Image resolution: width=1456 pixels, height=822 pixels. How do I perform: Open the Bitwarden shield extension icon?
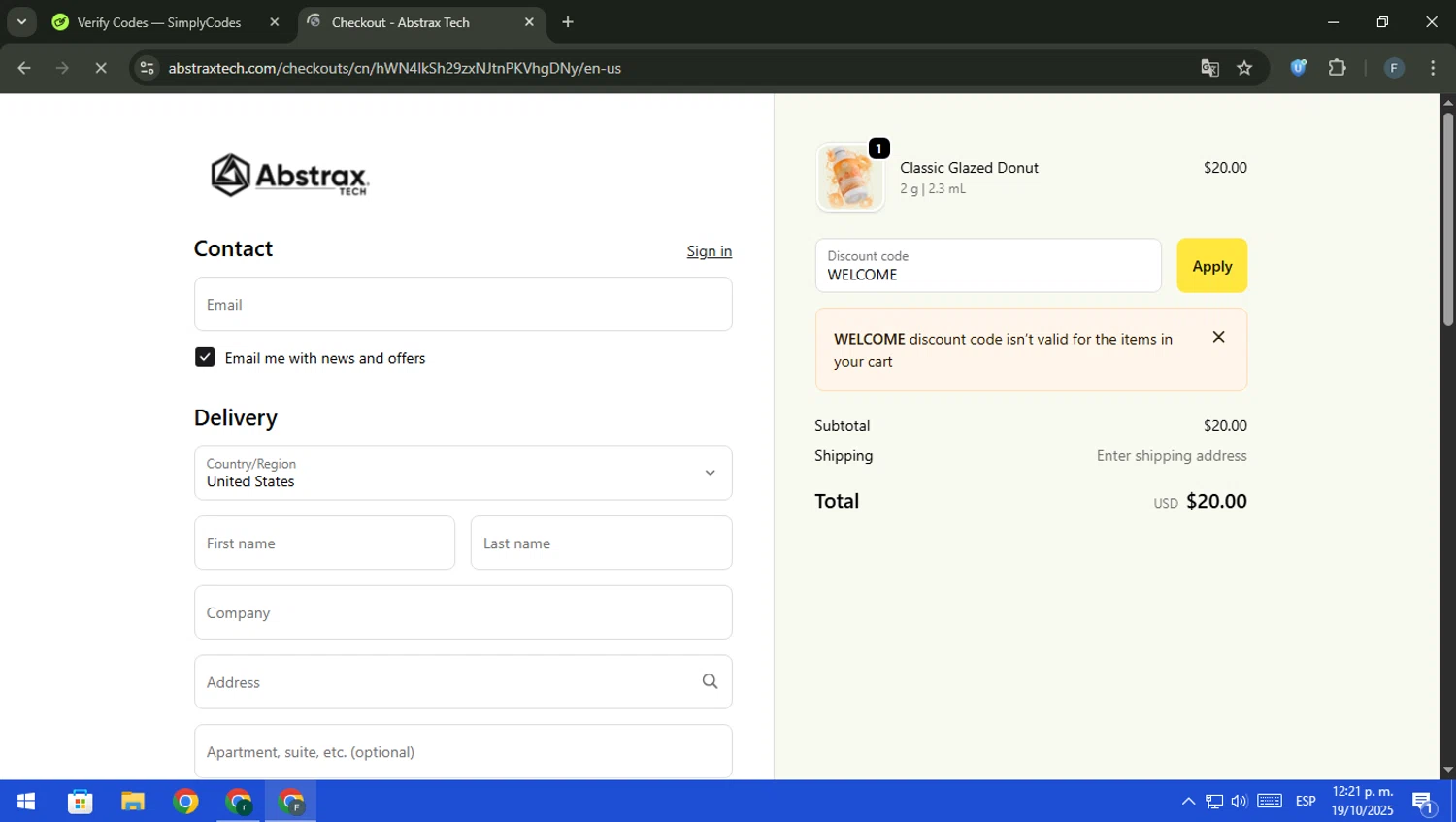click(x=1298, y=68)
